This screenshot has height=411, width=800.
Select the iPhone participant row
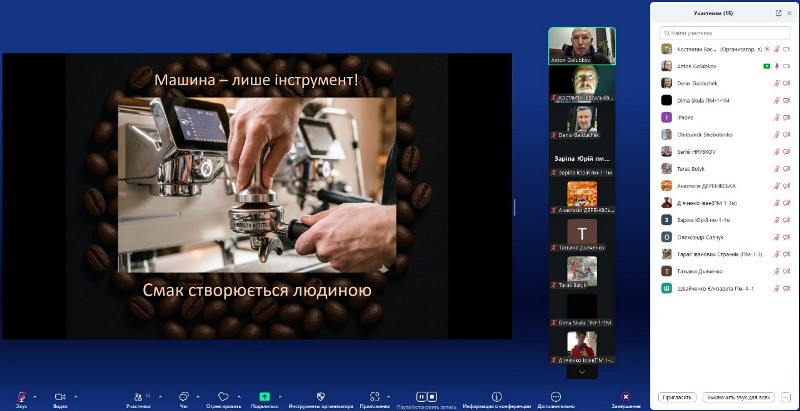point(725,117)
